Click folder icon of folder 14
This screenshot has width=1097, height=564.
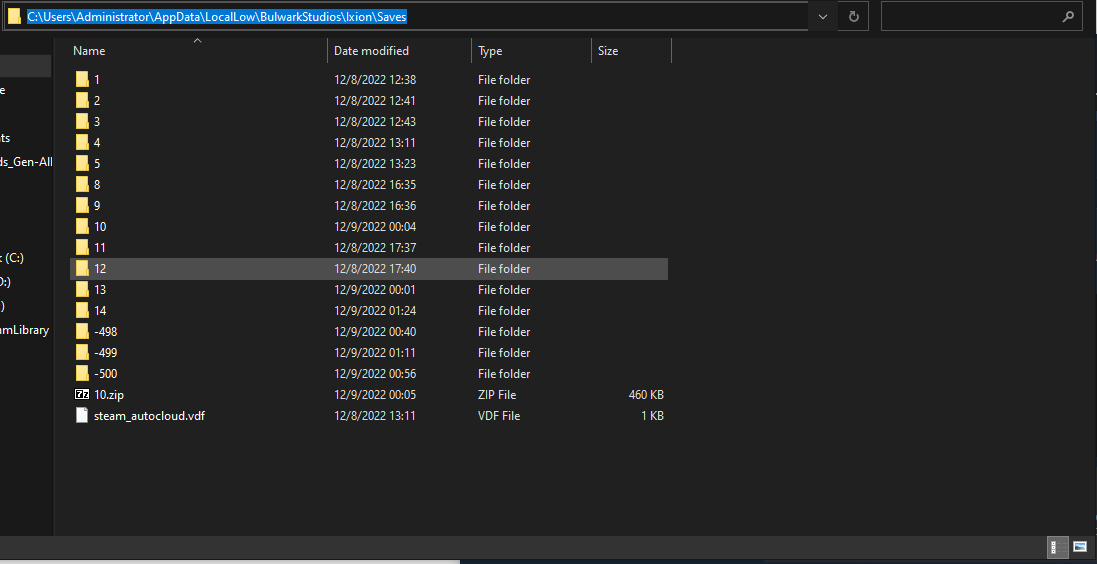[x=82, y=311]
